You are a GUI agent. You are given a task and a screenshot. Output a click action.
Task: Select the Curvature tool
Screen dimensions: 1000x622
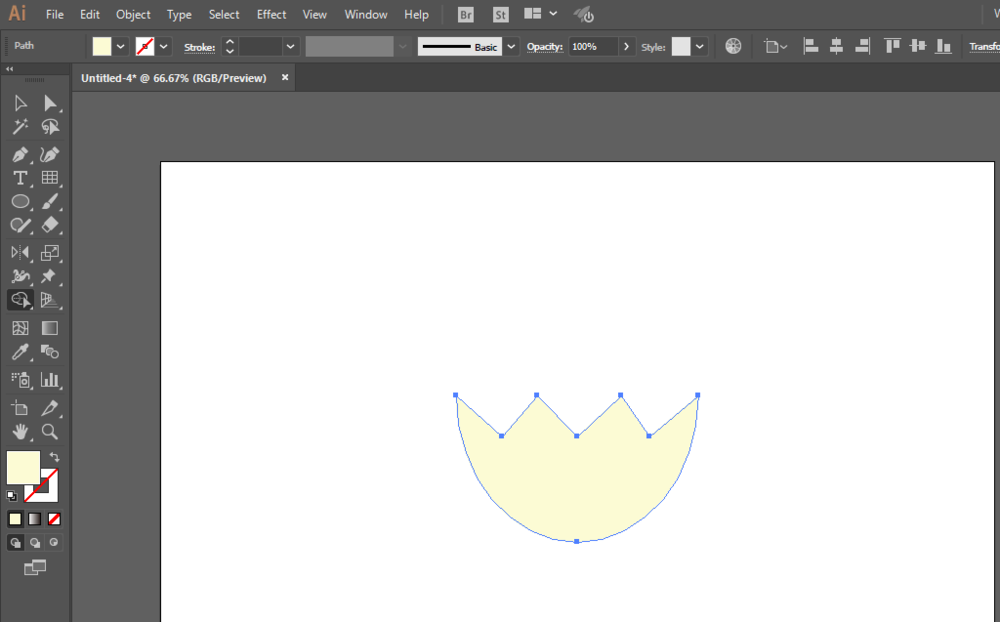tap(50, 154)
